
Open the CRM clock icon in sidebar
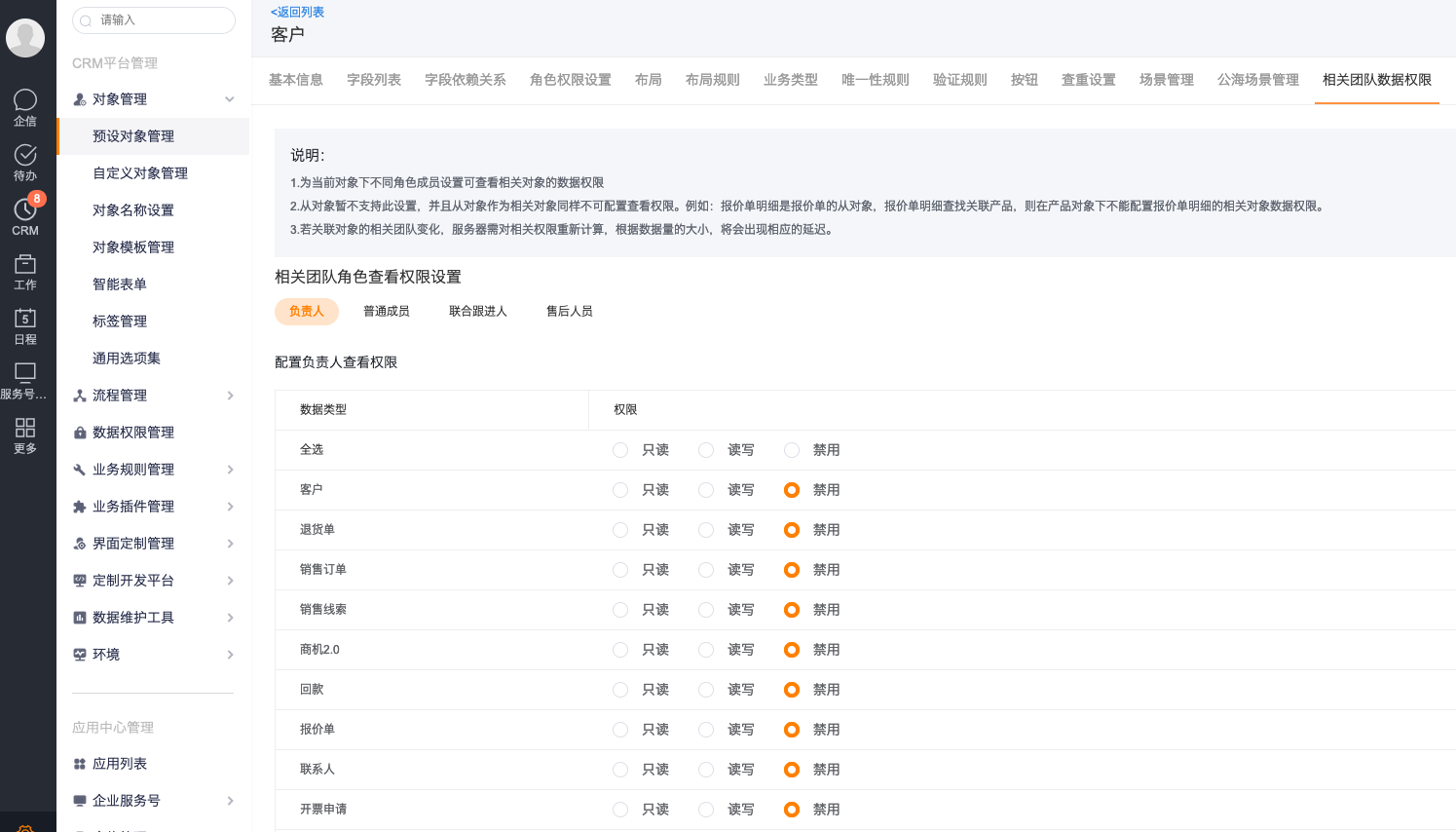(25, 209)
